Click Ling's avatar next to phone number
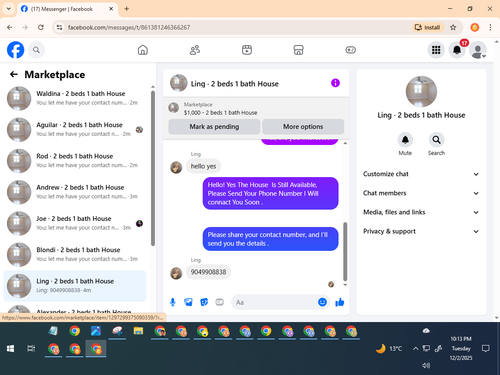This screenshot has height=375, width=500. pyautogui.click(x=176, y=273)
